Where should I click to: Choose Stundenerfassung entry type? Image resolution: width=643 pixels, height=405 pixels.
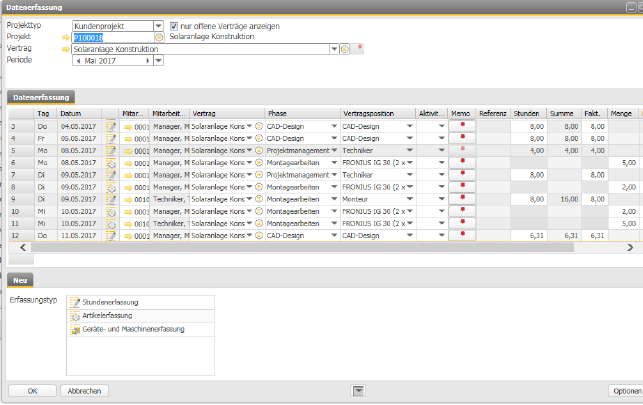[x=140, y=303]
